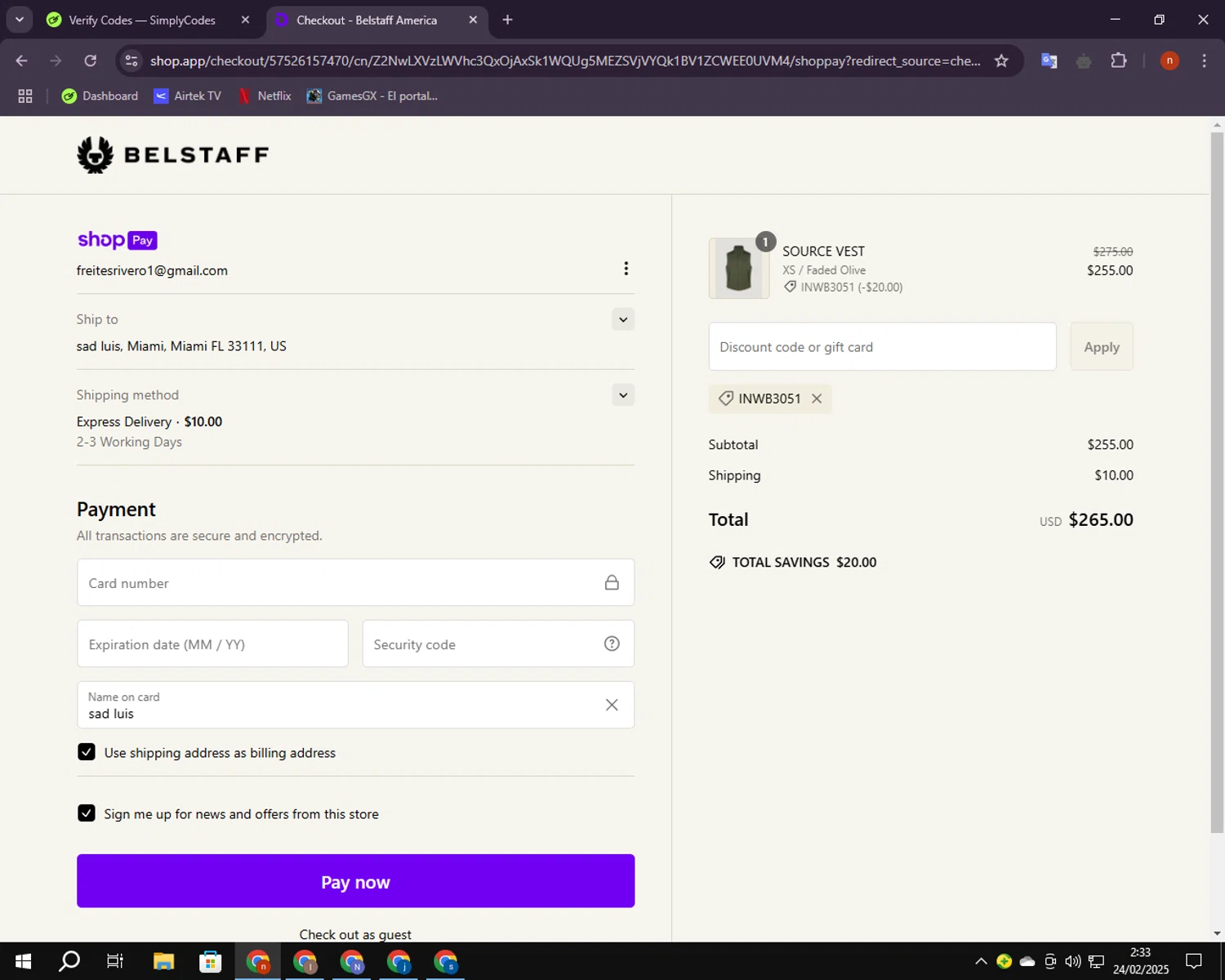Open the account options three-dot menu

[x=626, y=269]
